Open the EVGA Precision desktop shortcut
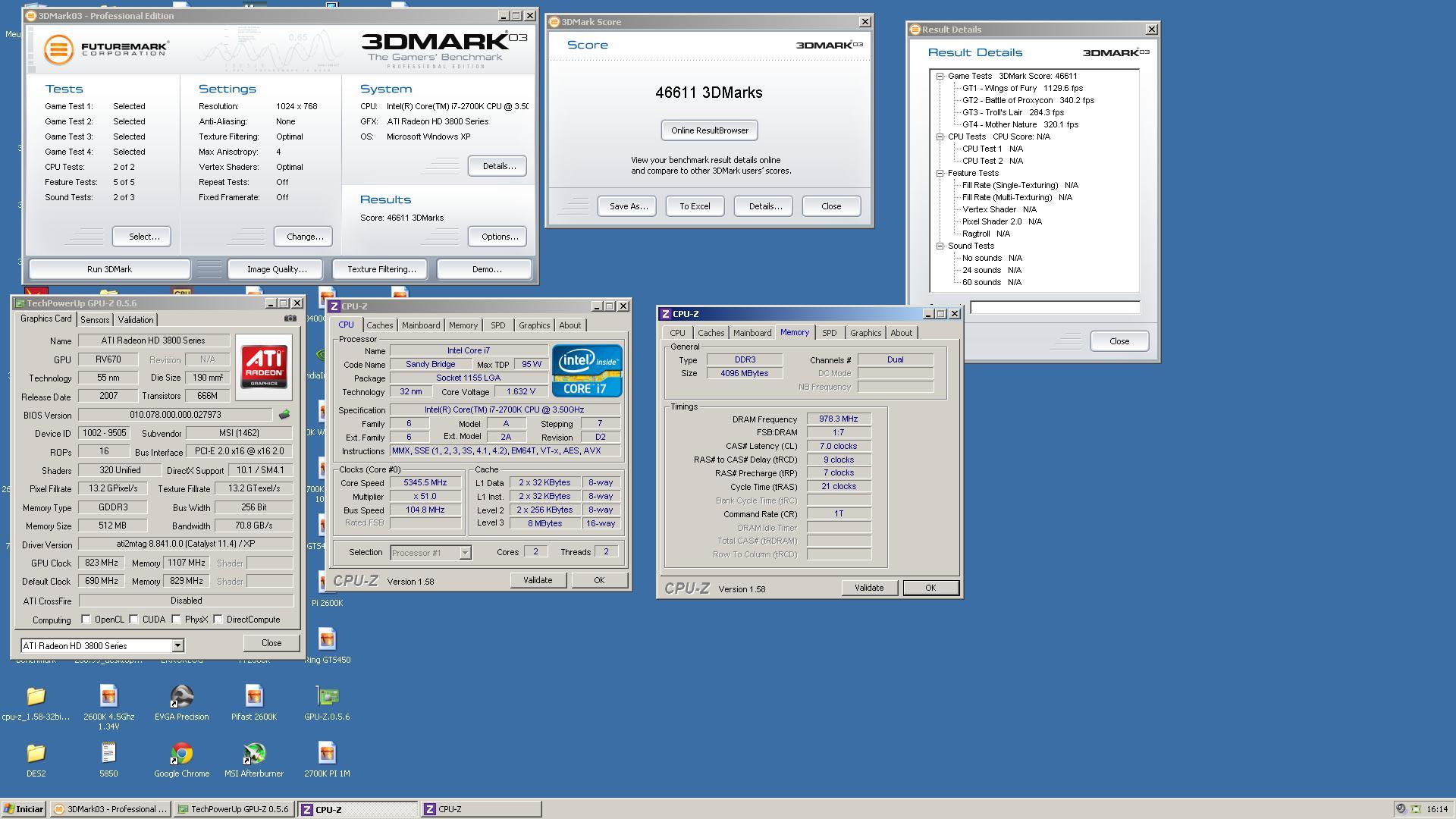The image size is (1456, 819). 182,703
